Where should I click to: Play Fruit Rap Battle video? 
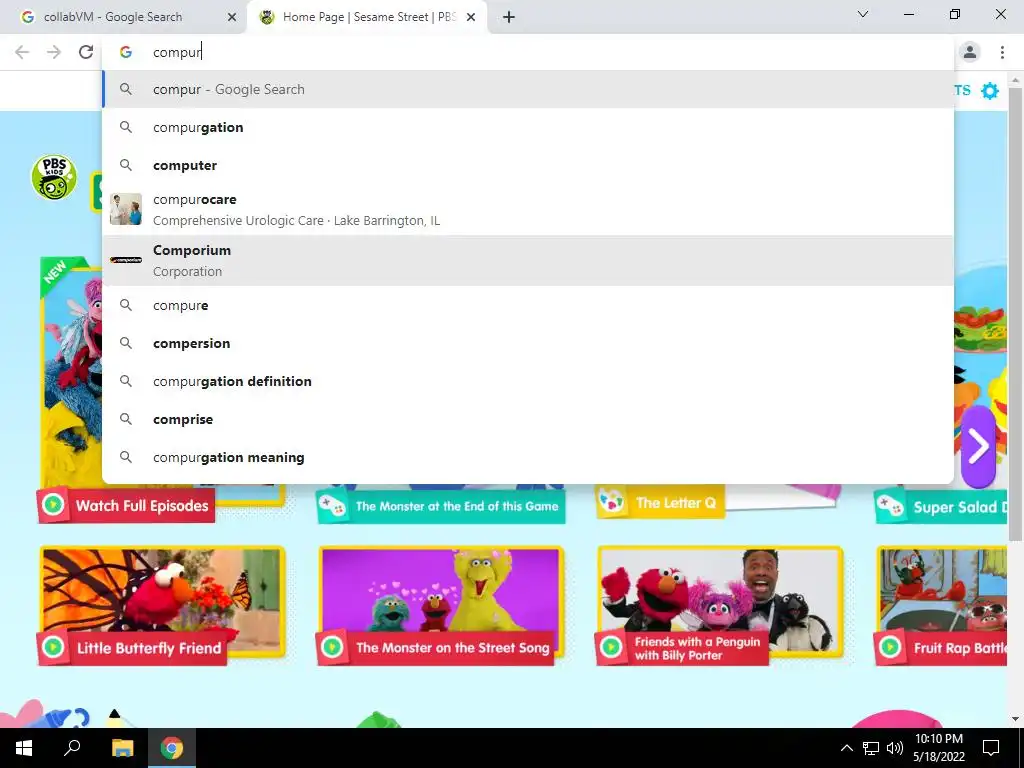942,605
